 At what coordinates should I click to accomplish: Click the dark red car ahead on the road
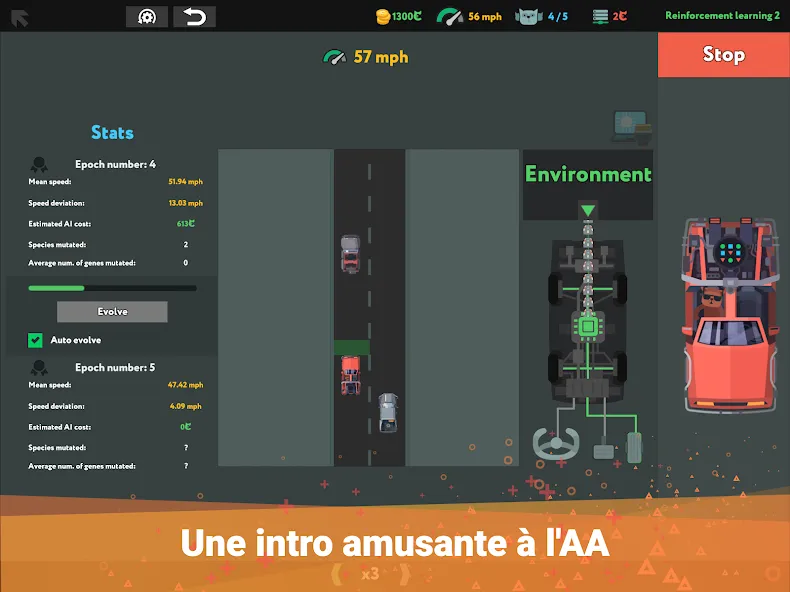(x=350, y=254)
